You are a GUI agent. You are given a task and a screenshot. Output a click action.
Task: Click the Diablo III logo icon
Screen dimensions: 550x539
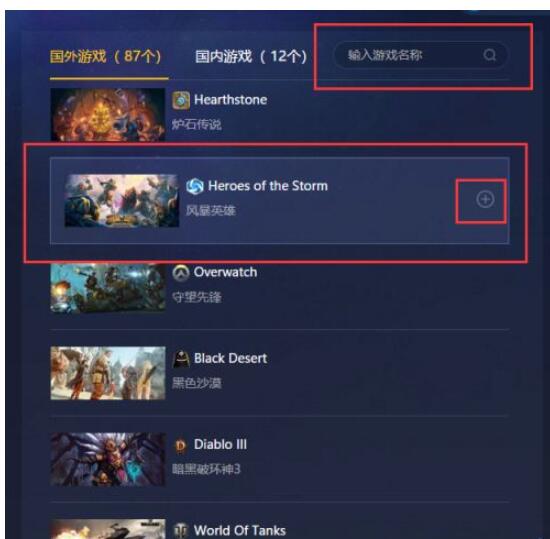[x=181, y=445]
